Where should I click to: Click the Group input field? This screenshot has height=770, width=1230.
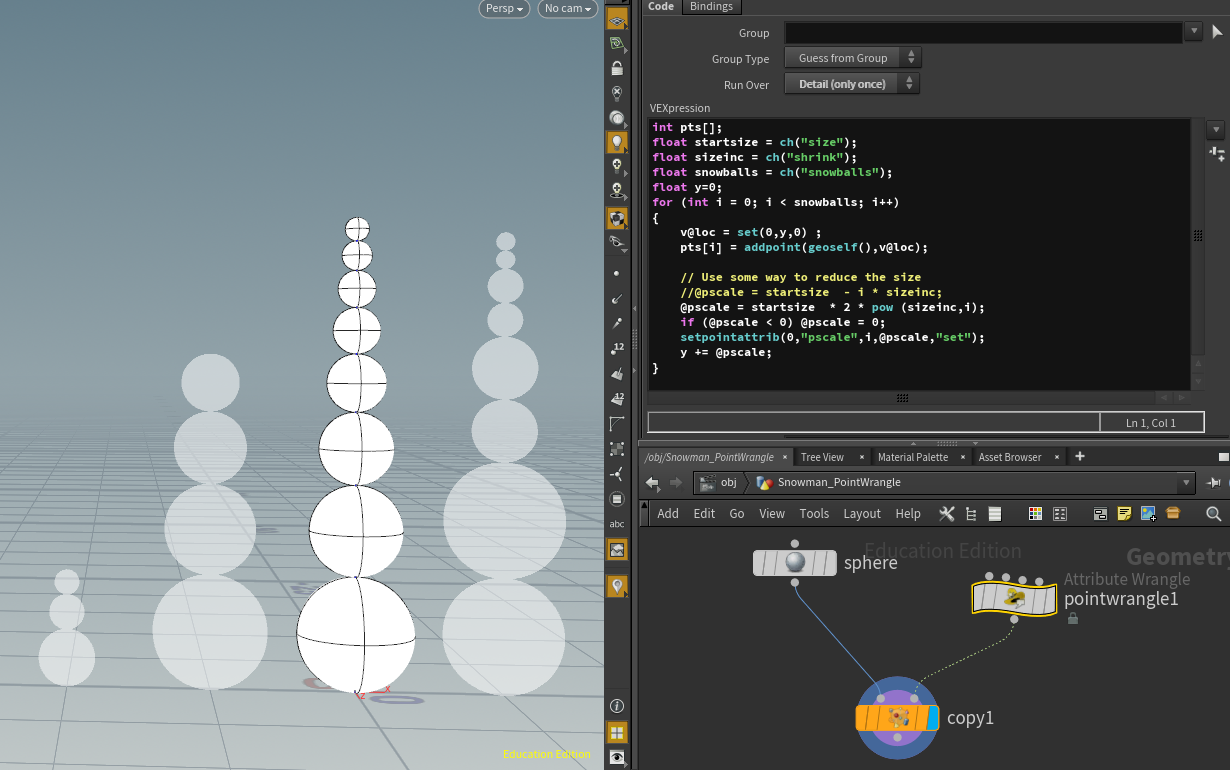(x=983, y=32)
